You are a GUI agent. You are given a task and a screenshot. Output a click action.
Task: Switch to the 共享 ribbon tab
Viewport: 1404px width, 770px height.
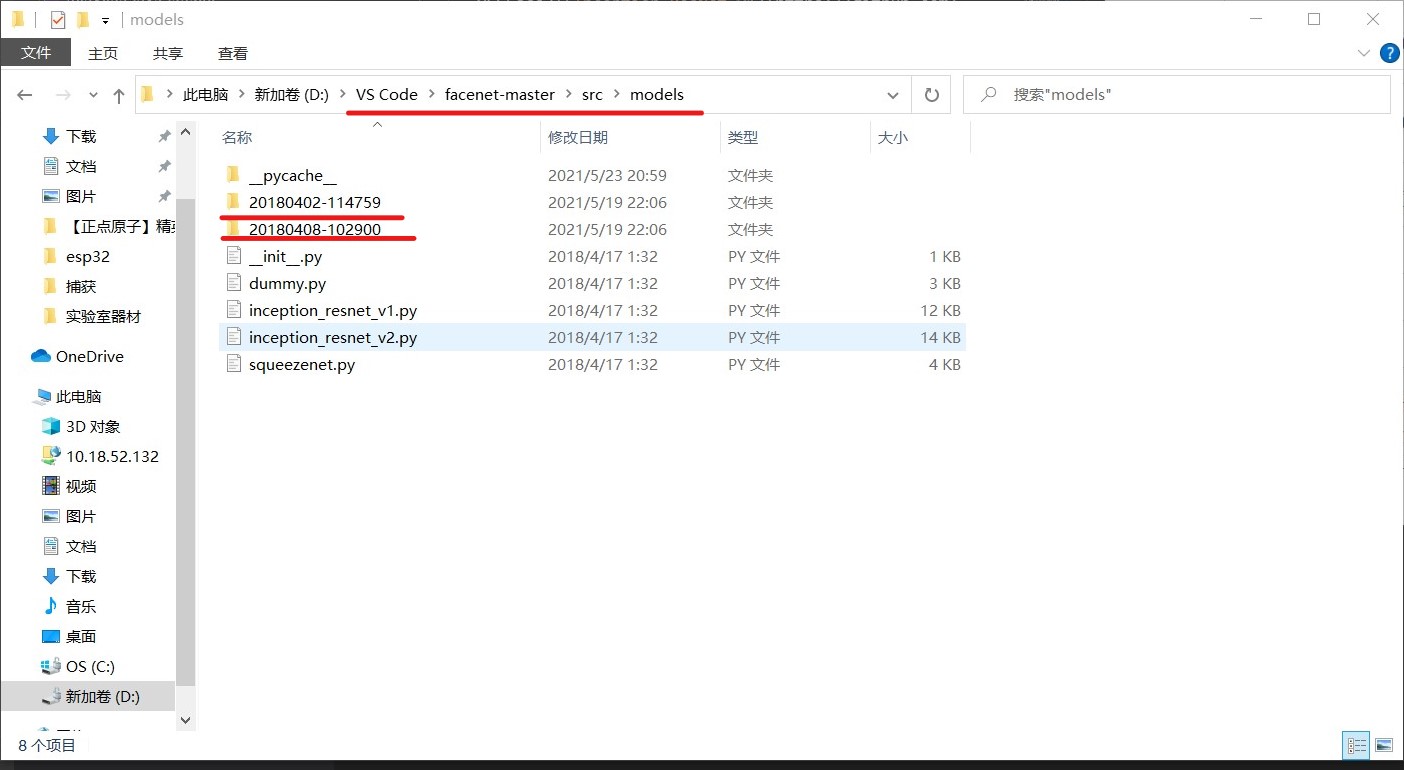pyautogui.click(x=168, y=53)
